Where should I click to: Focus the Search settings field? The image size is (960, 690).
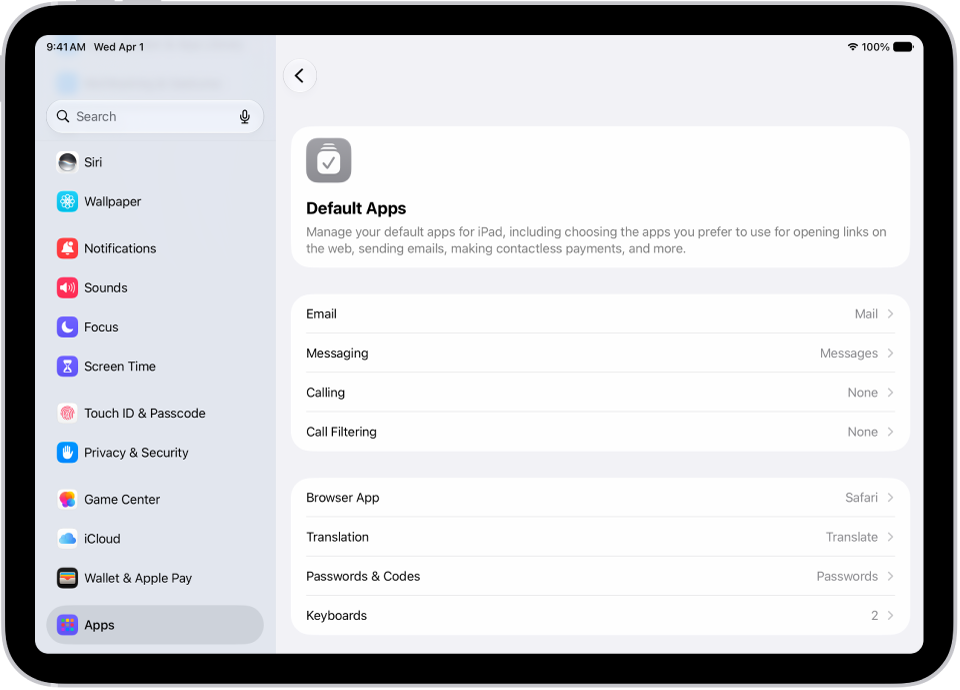click(155, 116)
